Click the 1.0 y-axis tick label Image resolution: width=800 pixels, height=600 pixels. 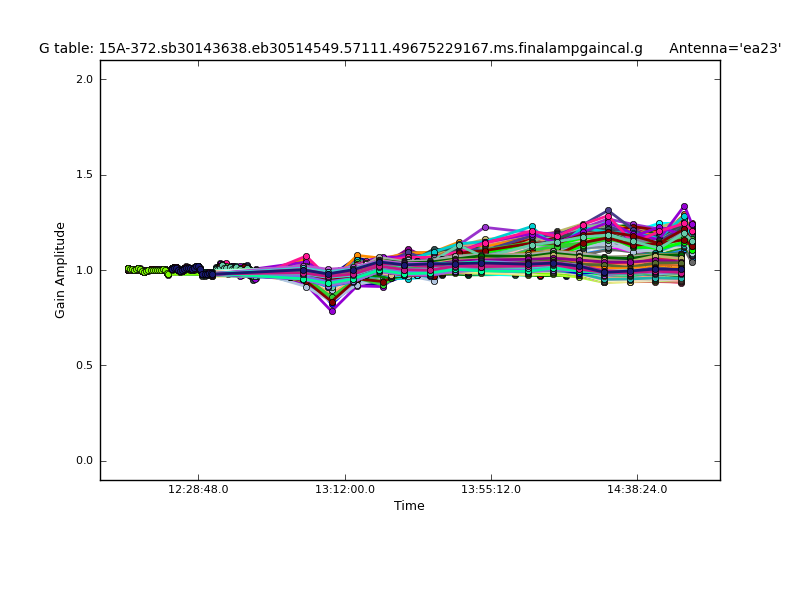pos(83,270)
